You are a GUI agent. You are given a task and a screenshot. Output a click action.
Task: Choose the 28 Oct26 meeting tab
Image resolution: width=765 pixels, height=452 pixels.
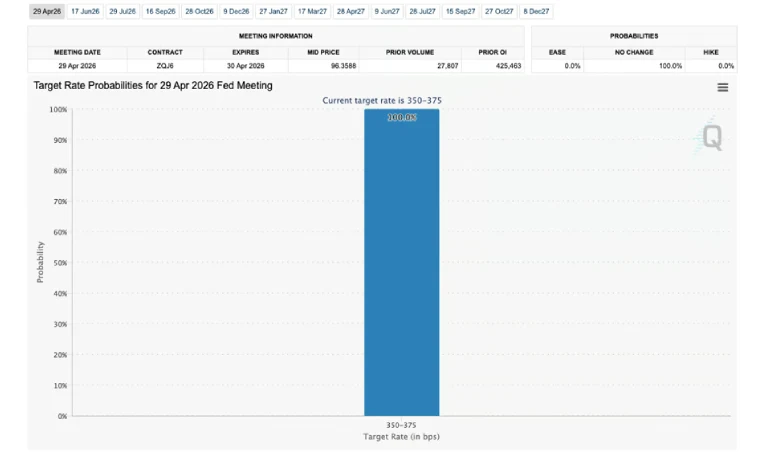coord(199,12)
